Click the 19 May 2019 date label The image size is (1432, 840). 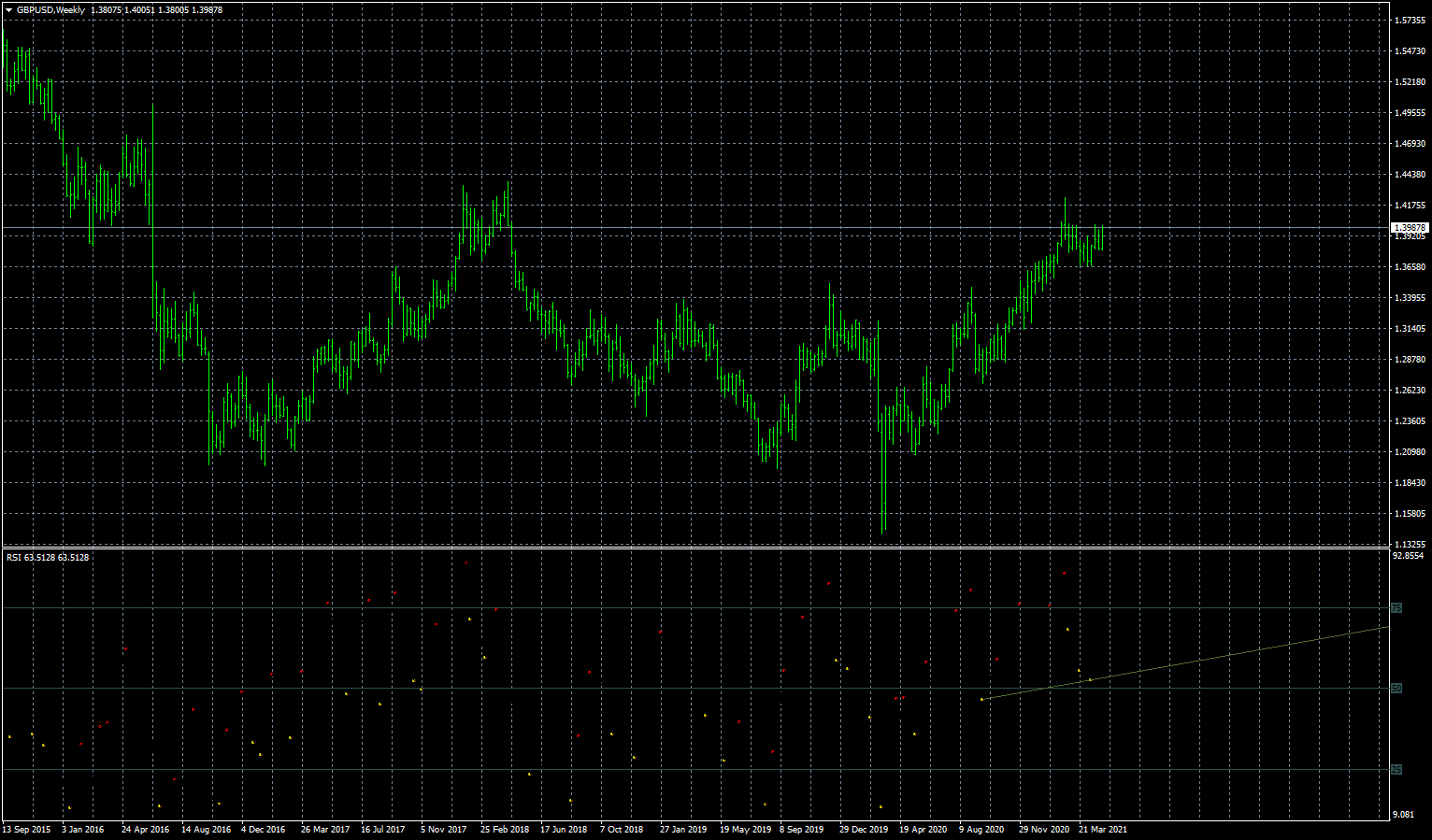(745, 829)
